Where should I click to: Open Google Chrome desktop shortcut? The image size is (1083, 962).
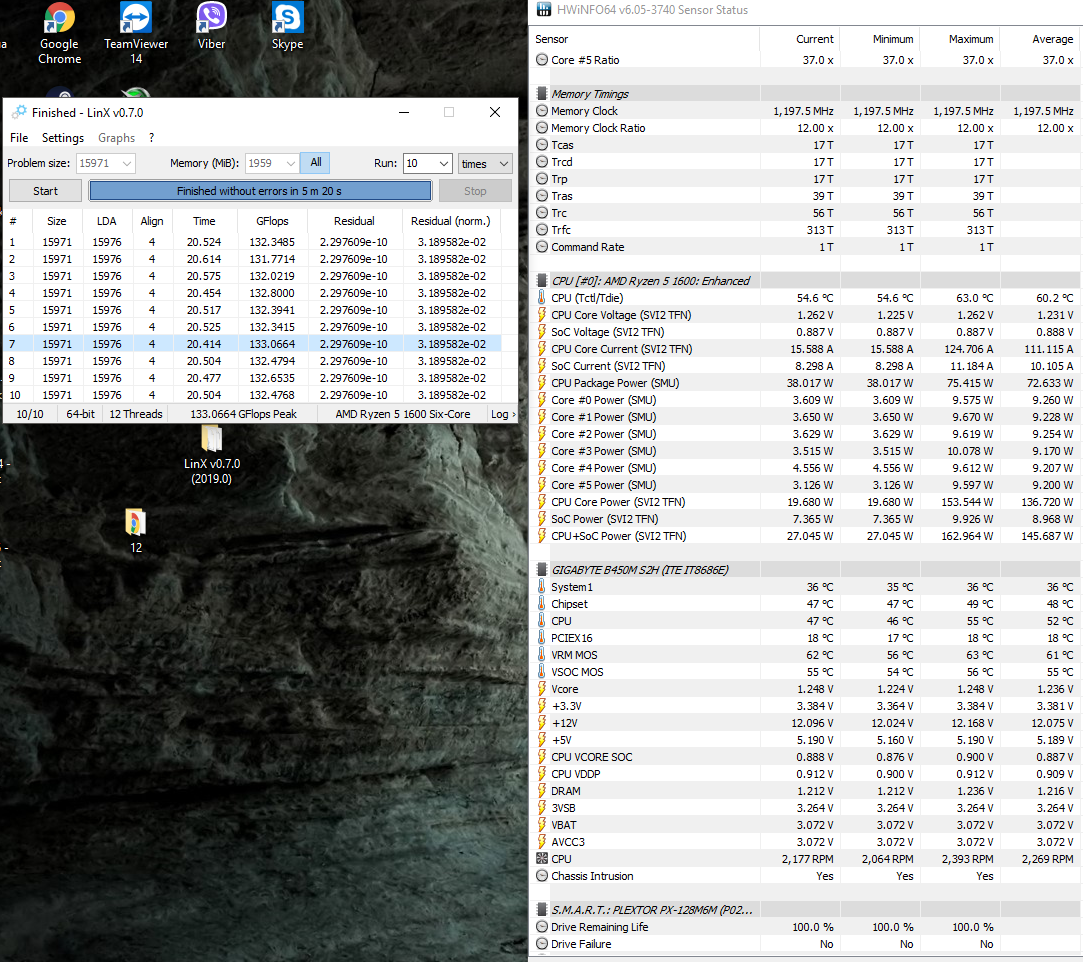[59, 33]
